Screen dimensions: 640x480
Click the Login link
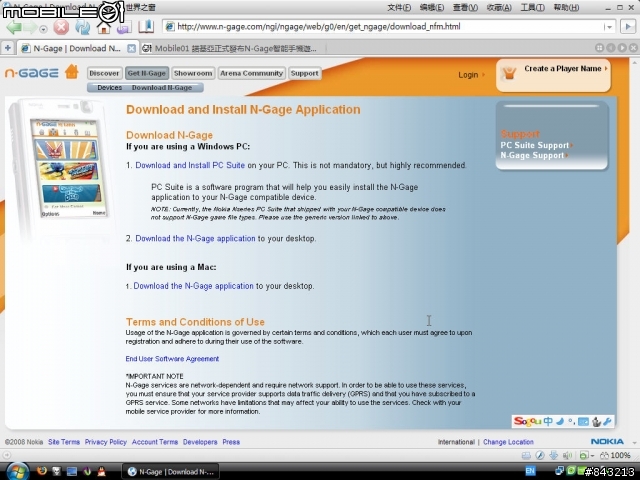(x=468, y=75)
